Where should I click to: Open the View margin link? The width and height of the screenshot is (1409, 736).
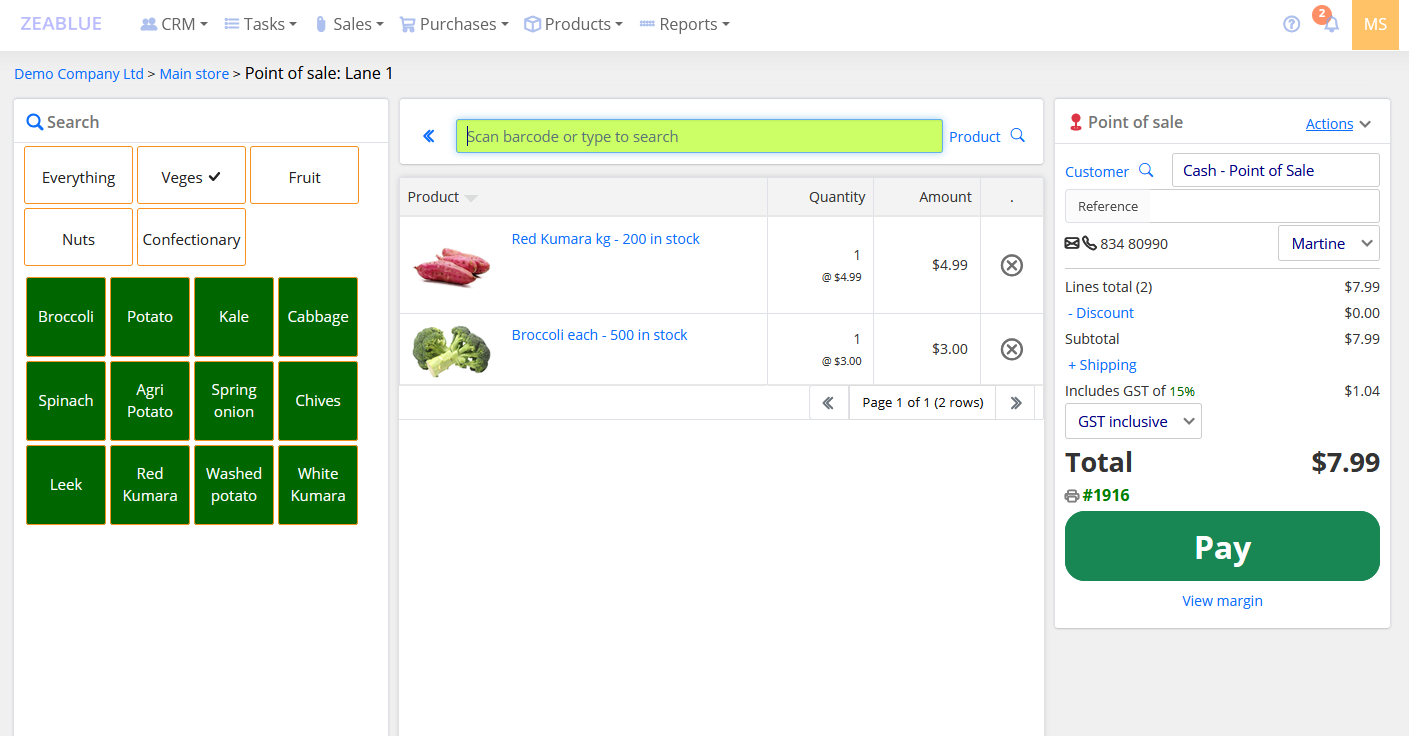click(1222, 601)
